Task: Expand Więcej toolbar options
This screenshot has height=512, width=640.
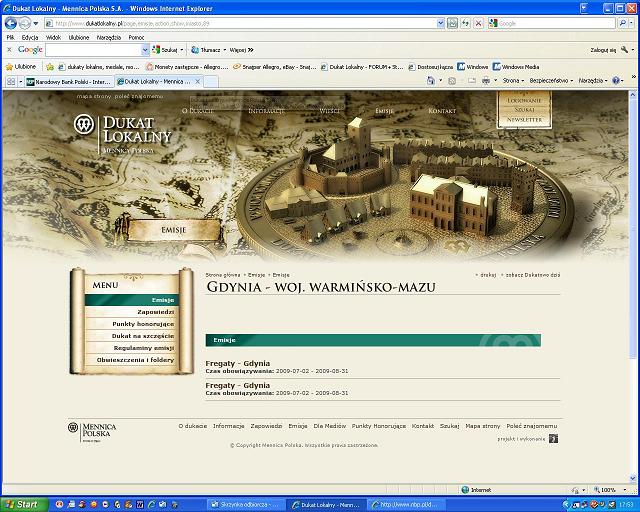Action: pyautogui.click(x=241, y=50)
